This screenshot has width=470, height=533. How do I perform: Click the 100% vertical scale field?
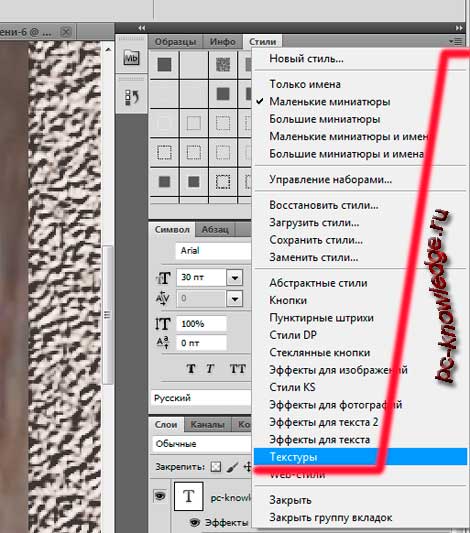coord(201,324)
